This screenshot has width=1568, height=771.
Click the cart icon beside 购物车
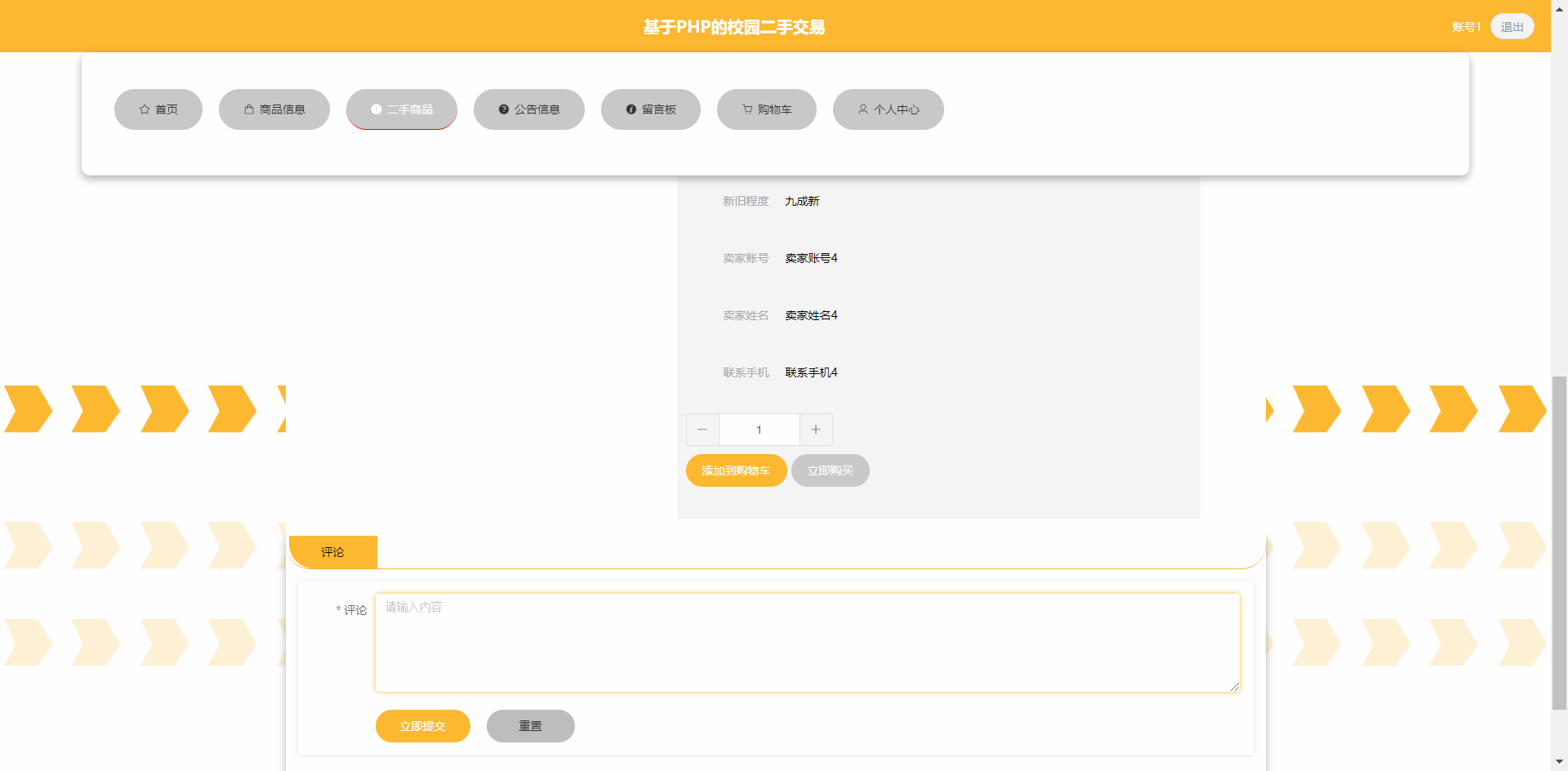coord(747,109)
